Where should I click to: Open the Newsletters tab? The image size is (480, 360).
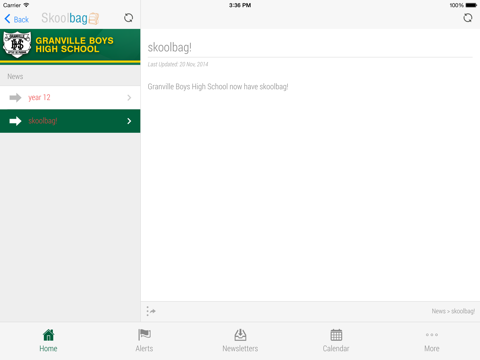(240, 341)
